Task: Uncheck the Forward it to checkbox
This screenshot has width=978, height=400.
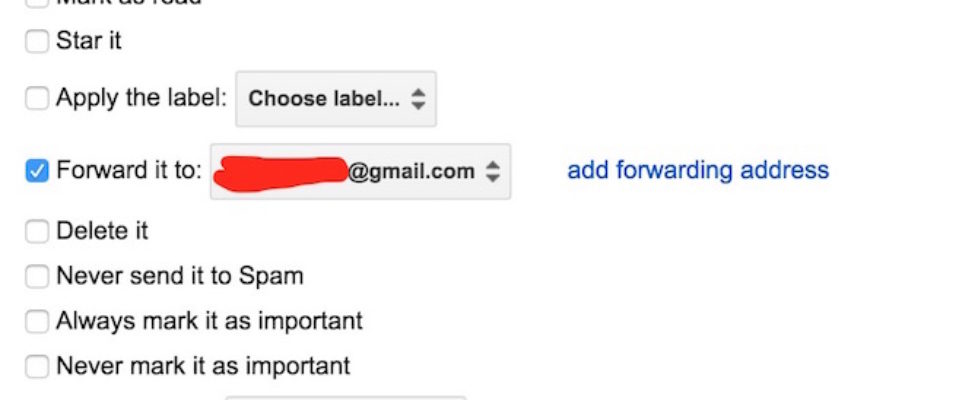Action: pos(37,171)
